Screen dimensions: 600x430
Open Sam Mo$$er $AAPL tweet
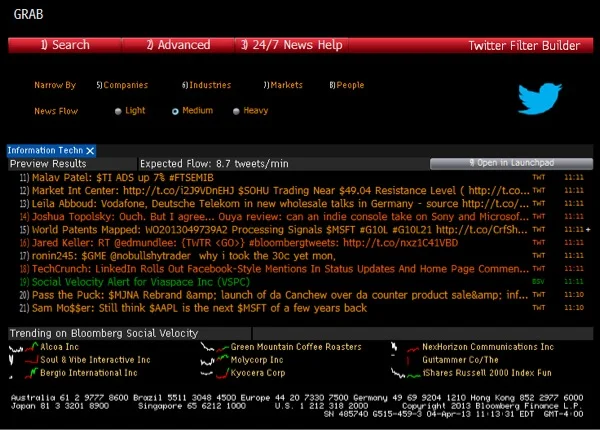(x=302, y=308)
